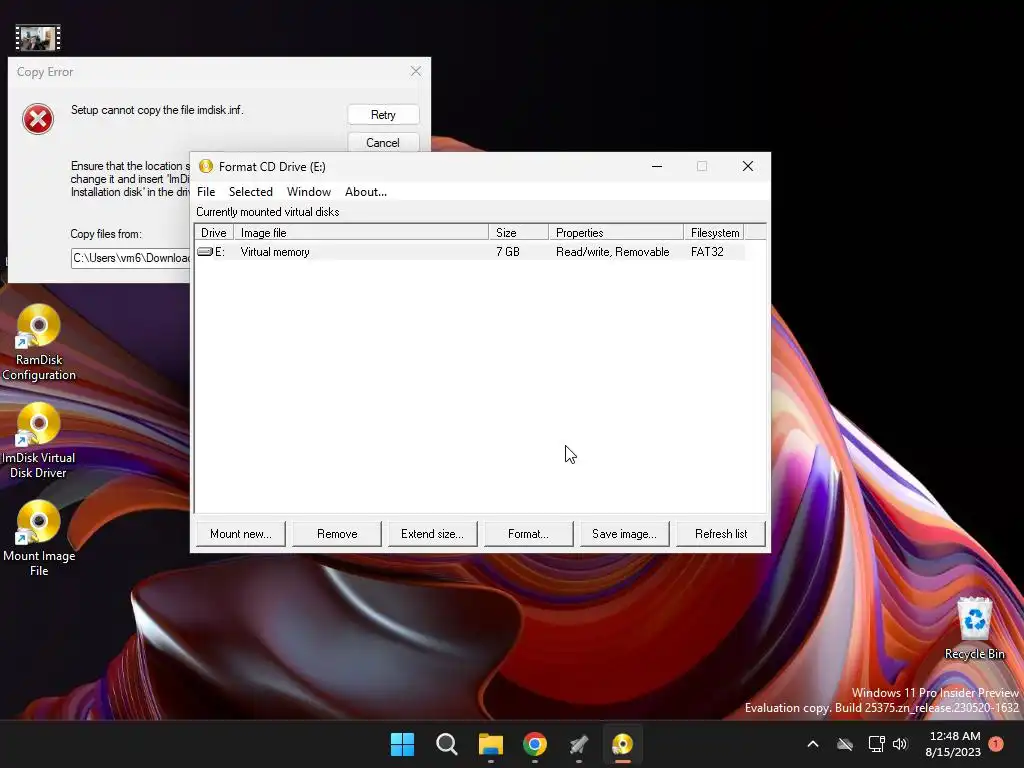Open the RamDisk Configuration desktop shortcut

coord(39,342)
